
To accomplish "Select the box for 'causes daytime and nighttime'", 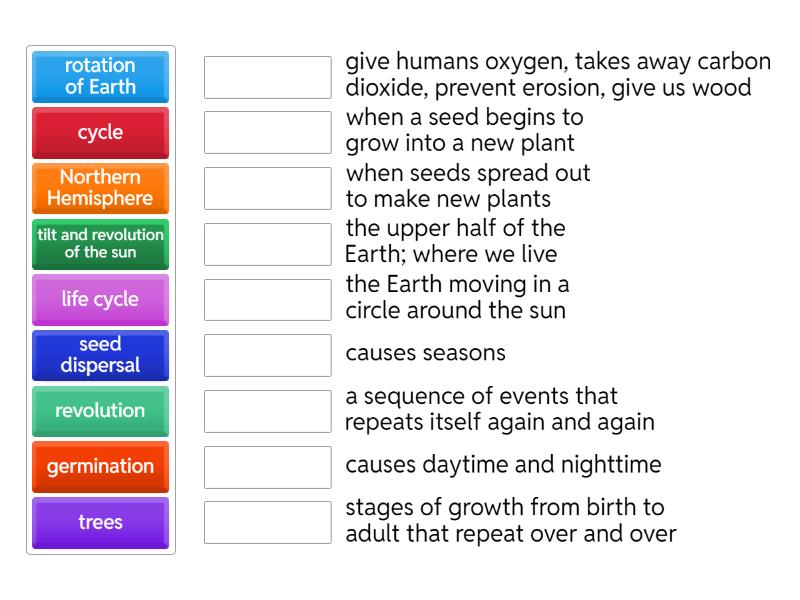I will pos(267,466).
